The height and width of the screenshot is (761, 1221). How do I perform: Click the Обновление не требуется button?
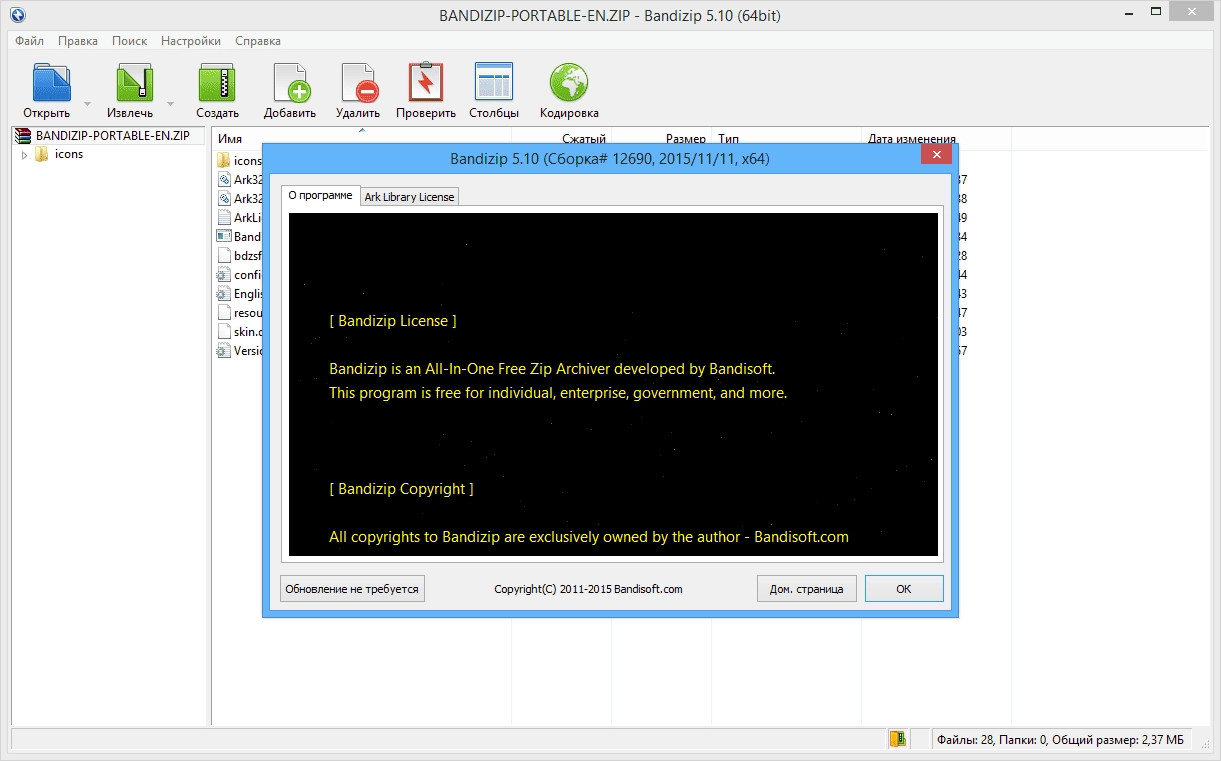point(352,589)
